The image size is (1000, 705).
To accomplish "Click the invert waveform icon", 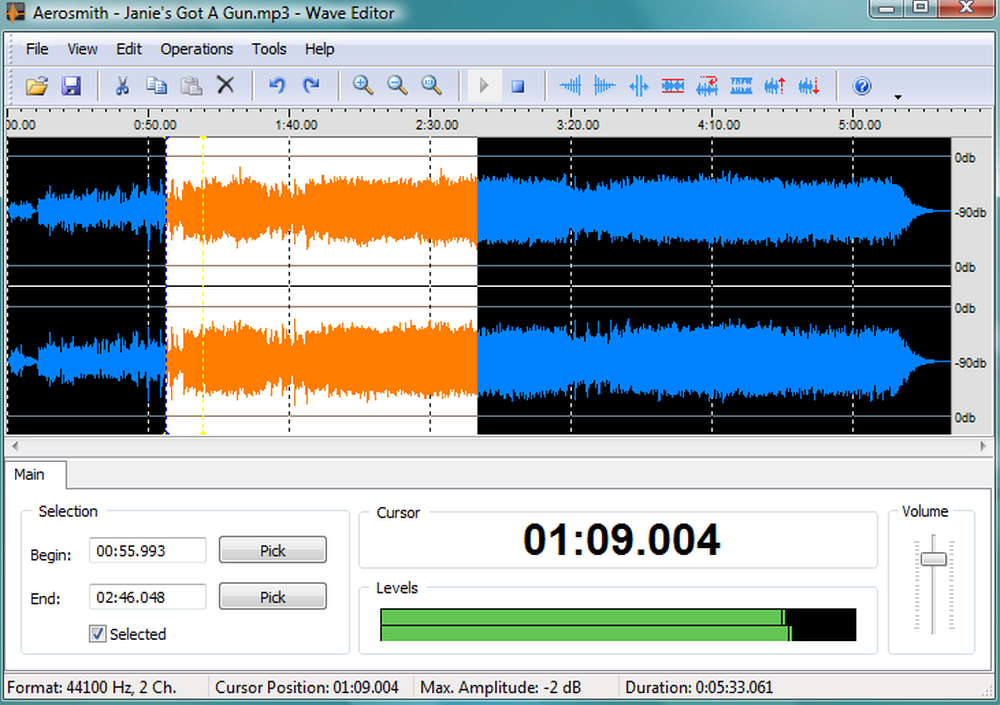I will coord(741,85).
